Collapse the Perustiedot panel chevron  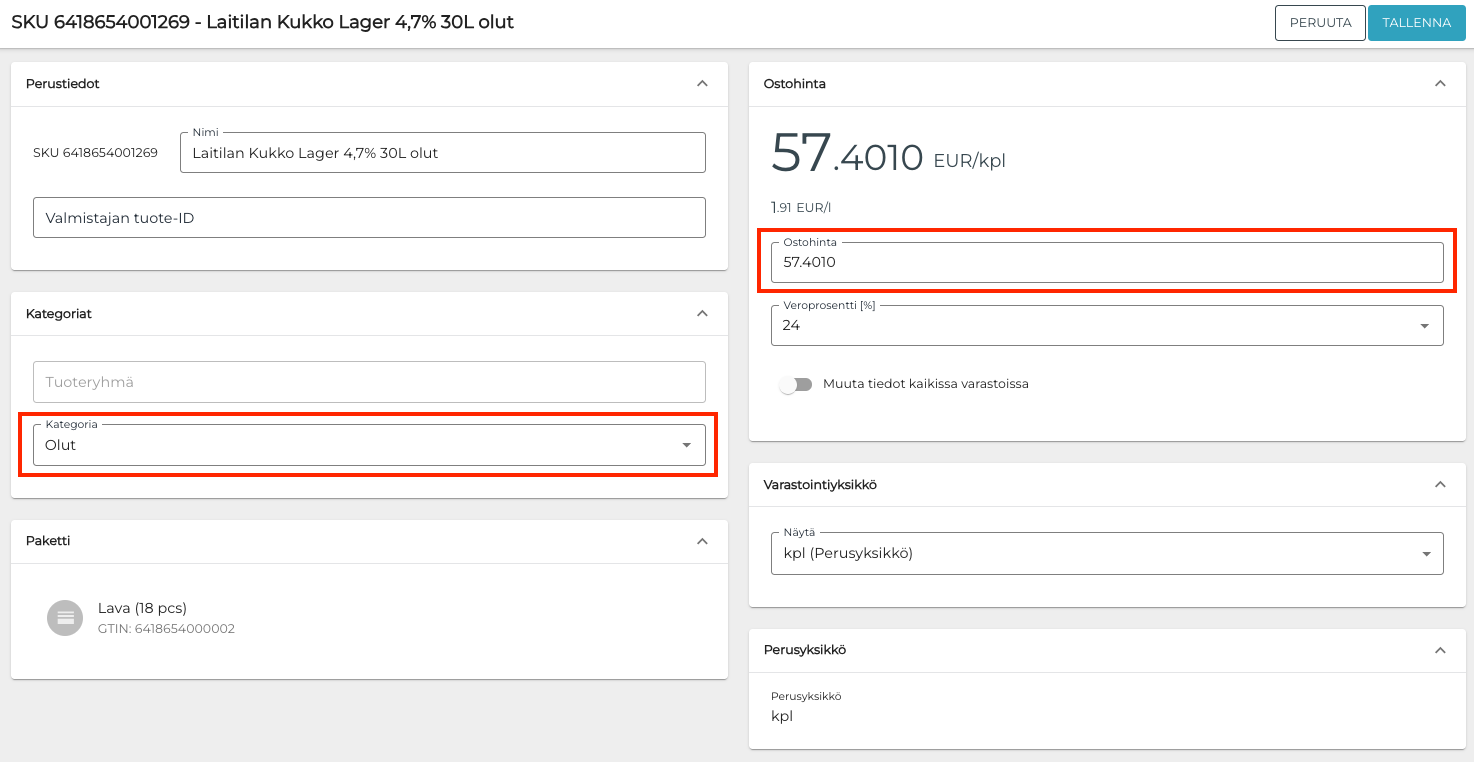pyautogui.click(x=702, y=84)
